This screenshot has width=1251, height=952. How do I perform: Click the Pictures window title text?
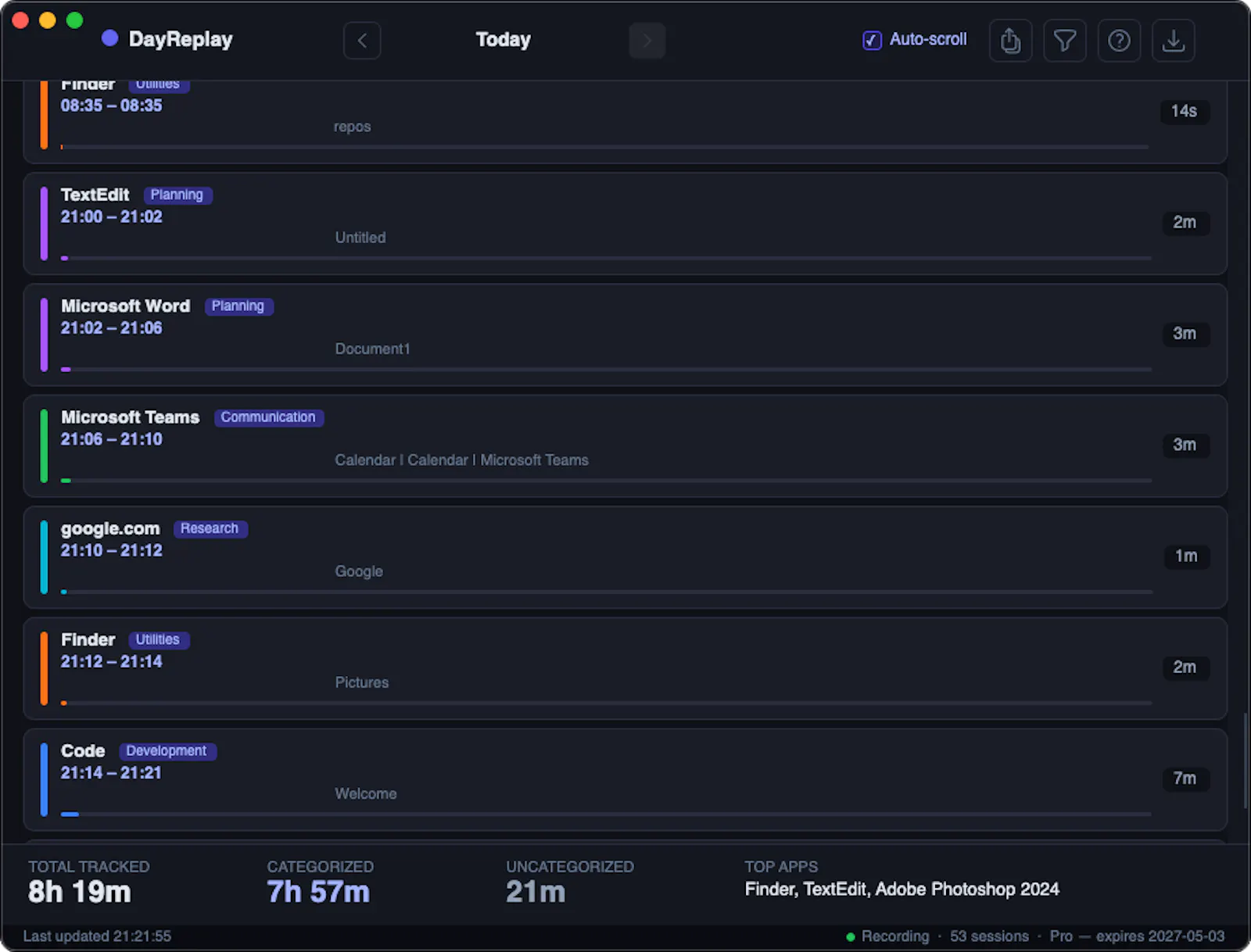pos(361,682)
